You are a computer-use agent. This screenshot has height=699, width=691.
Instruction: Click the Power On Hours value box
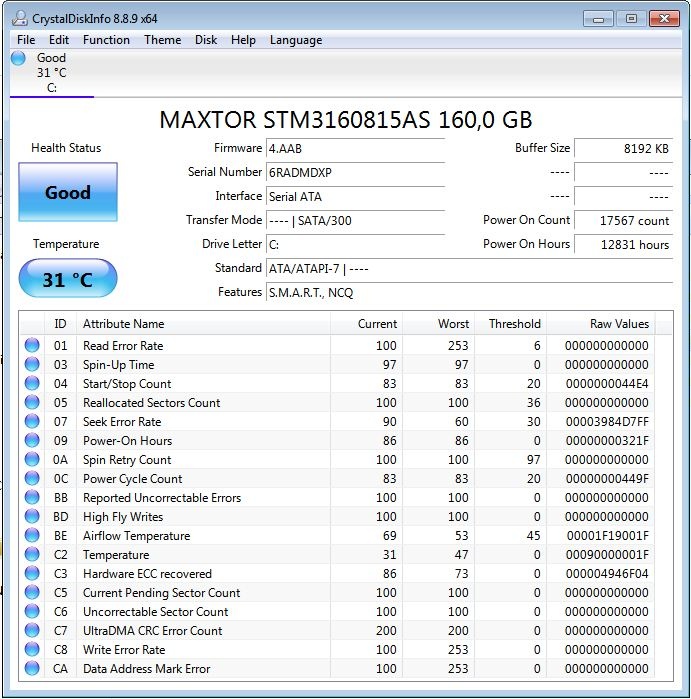[x=623, y=245]
